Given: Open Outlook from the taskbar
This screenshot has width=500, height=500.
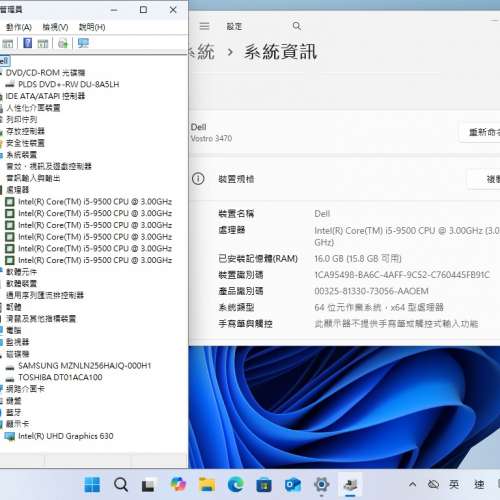Looking at the screenshot, I should pos(293,485).
